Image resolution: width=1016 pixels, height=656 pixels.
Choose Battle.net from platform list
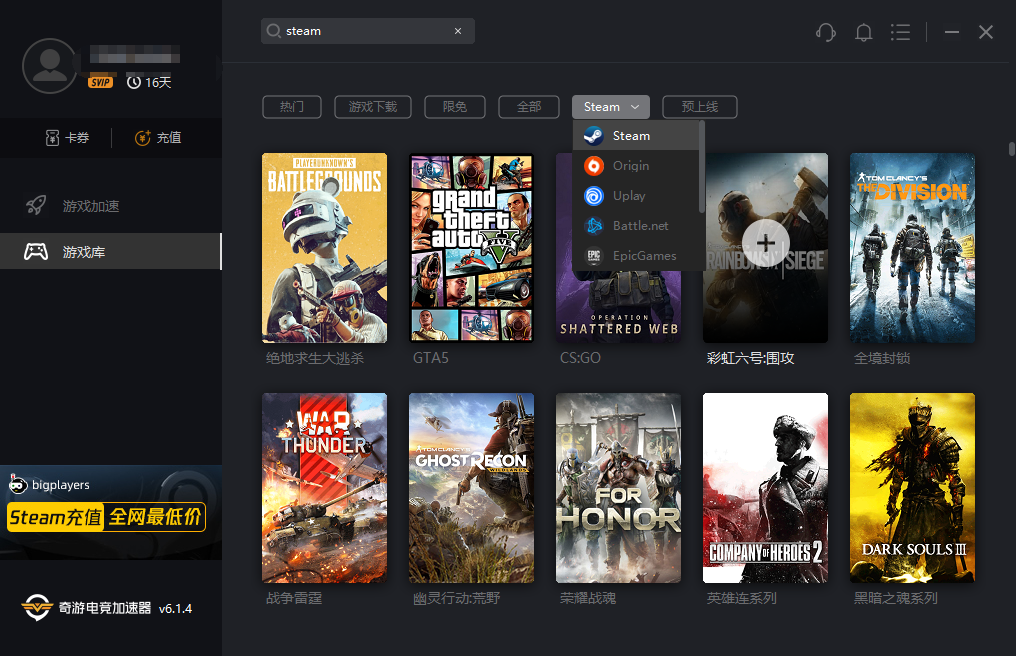point(636,226)
